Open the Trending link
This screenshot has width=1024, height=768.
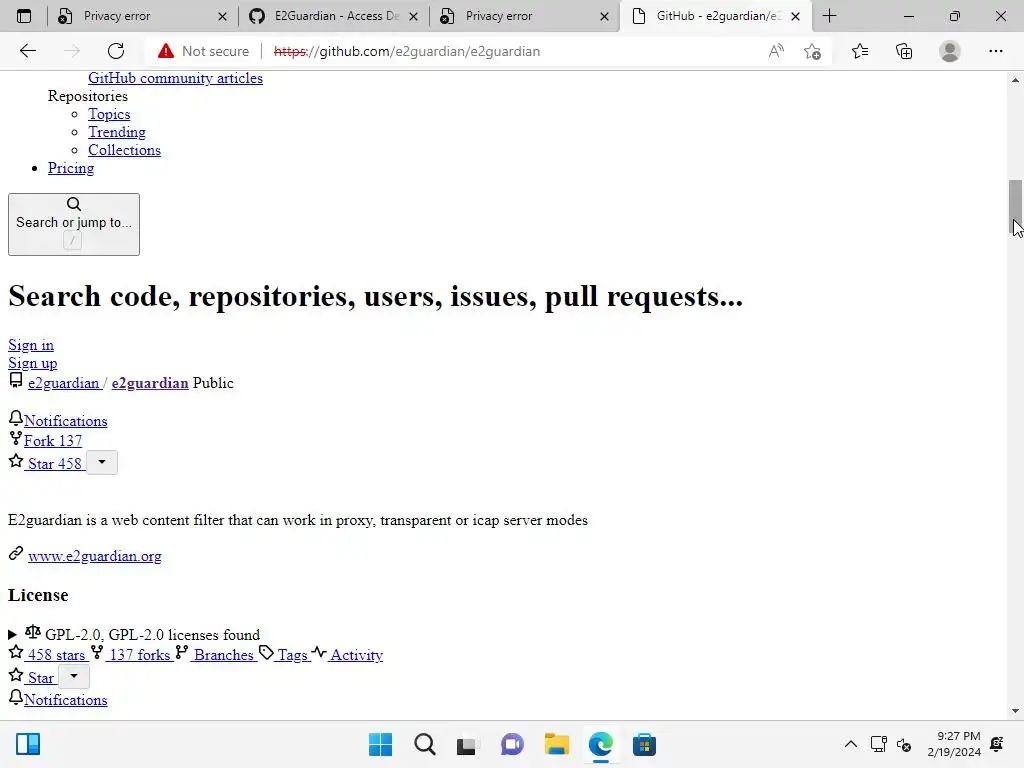tap(117, 132)
